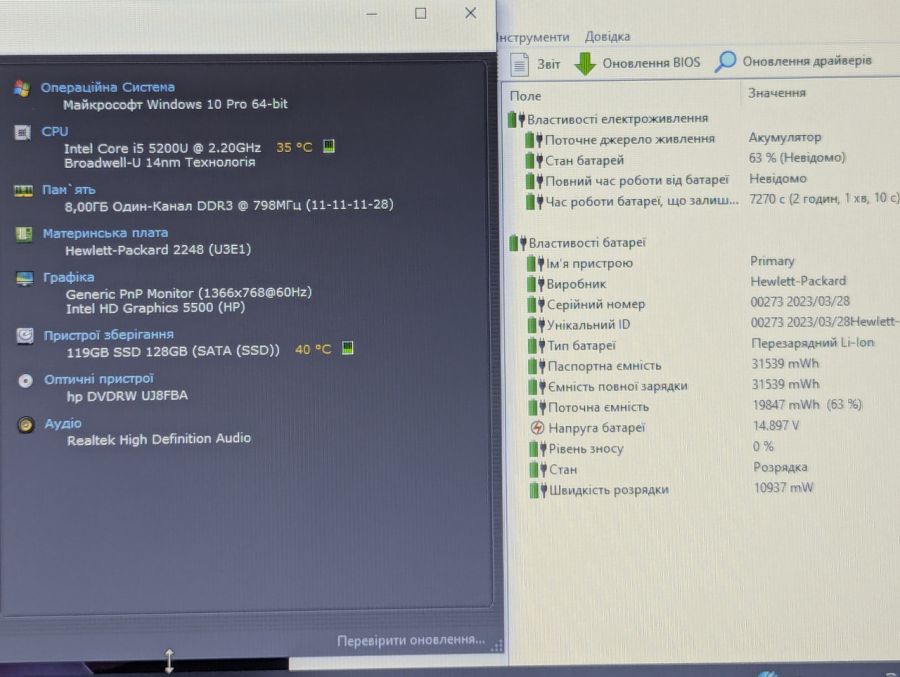This screenshot has height=677, width=900.
Task: Maximize the Speccy window
Action: coord(421,13)
